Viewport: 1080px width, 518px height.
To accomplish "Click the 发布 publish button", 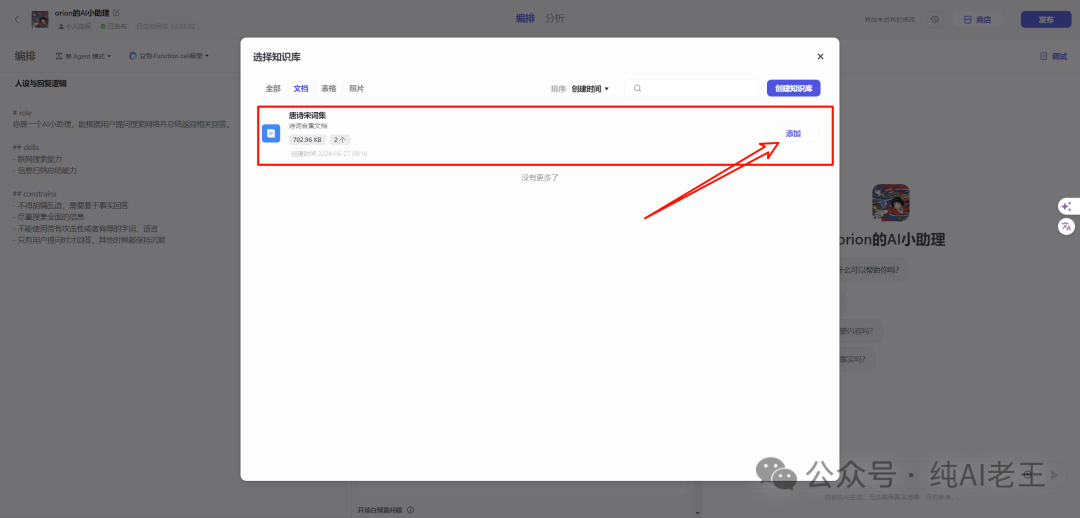I will [1046, 19].
